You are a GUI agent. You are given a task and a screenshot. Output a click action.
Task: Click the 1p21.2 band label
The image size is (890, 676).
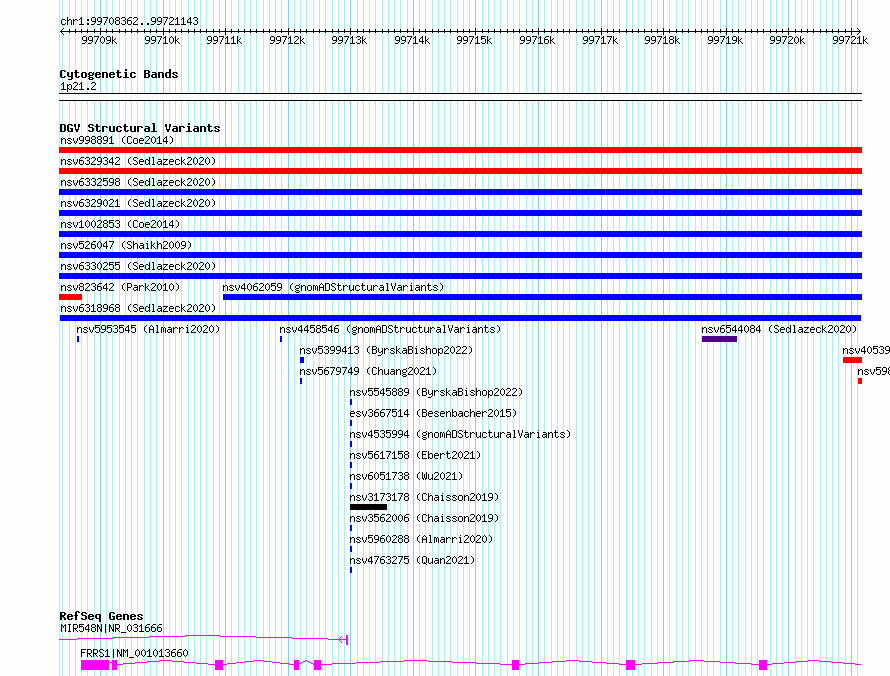click(78, 87)
